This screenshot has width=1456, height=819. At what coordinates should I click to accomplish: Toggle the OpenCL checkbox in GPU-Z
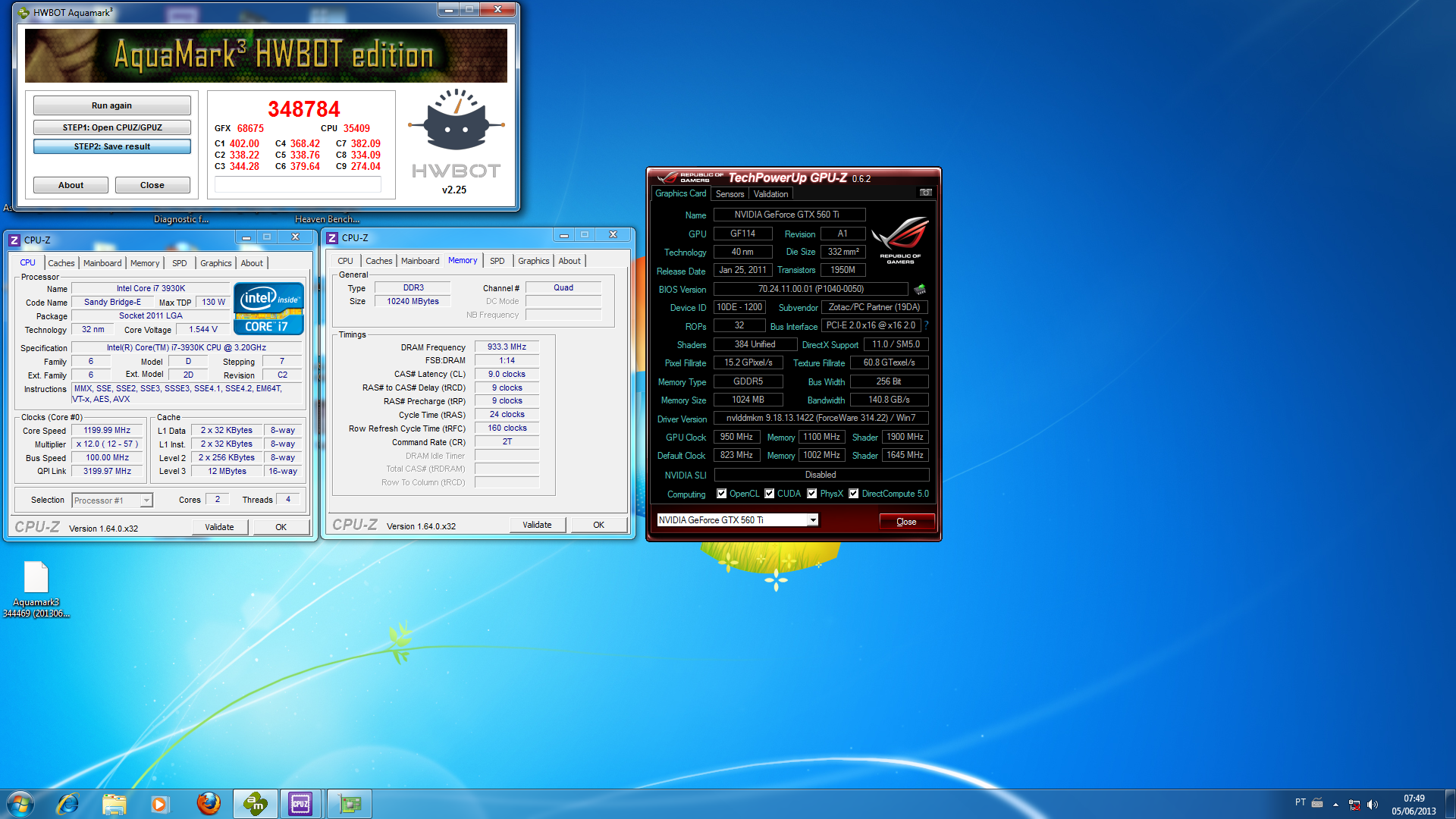click(721, 494)
